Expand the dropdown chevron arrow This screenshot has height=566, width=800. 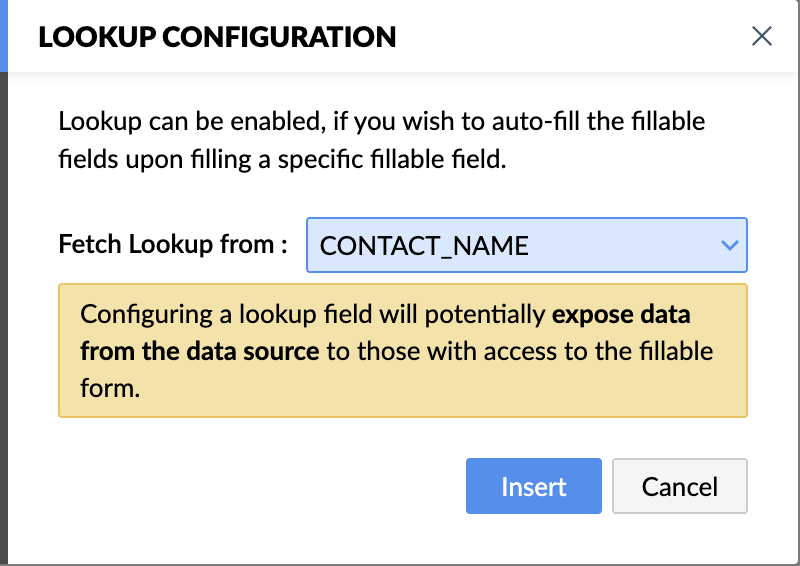(730, 245)
